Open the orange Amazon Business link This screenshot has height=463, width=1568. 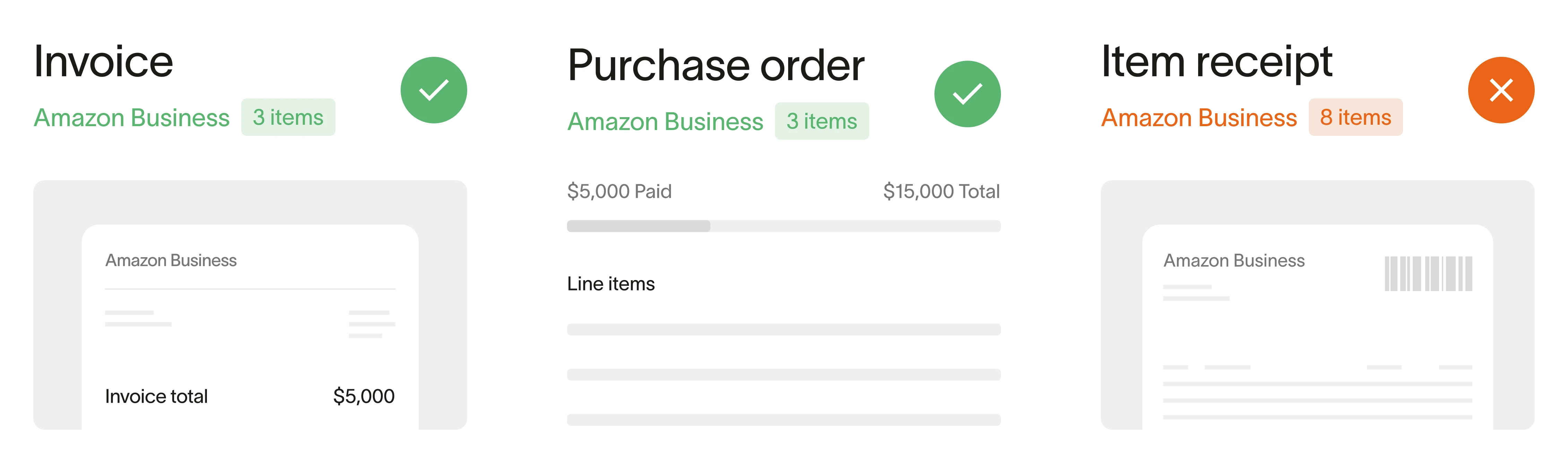(1199, 117)
